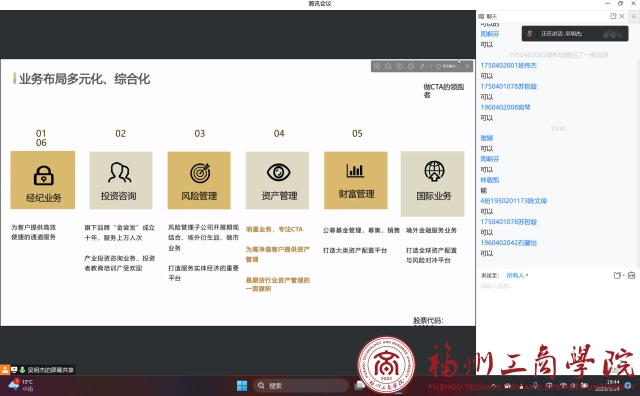Select sender name starting with 1960402042
640x396 pixels.
coord(509,243)
